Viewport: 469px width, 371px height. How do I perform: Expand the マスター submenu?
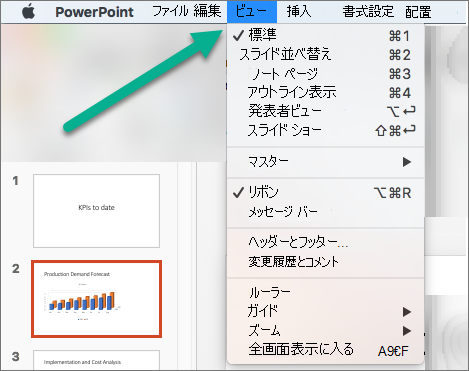(x=325, y=162)
